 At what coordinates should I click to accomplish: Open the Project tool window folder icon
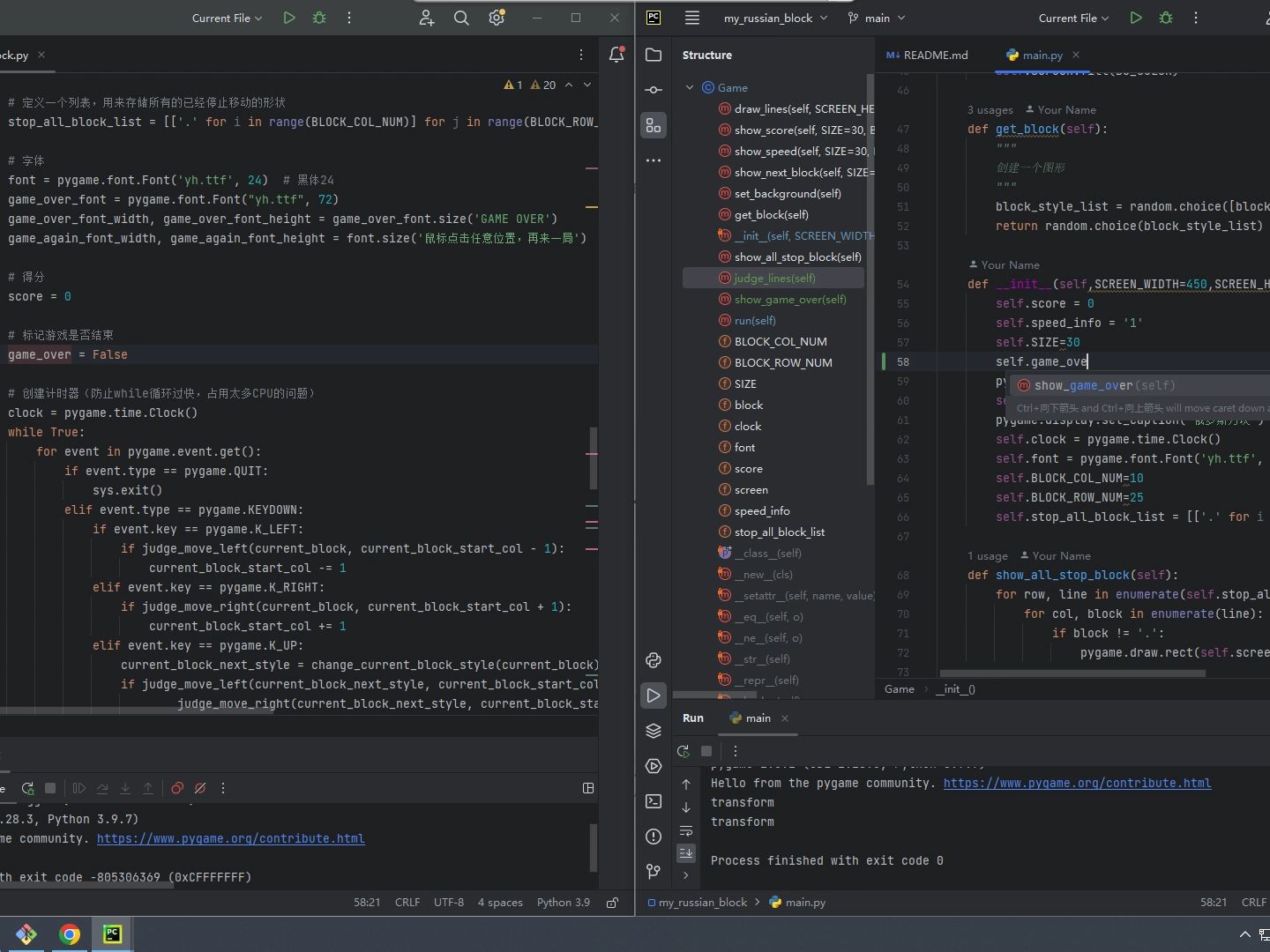tap(654, 55)
